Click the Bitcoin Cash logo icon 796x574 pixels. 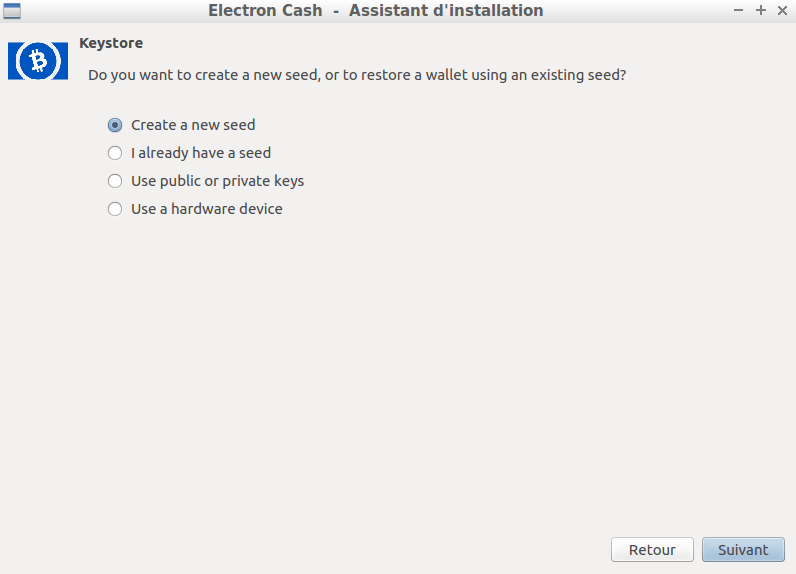(38, 61)
